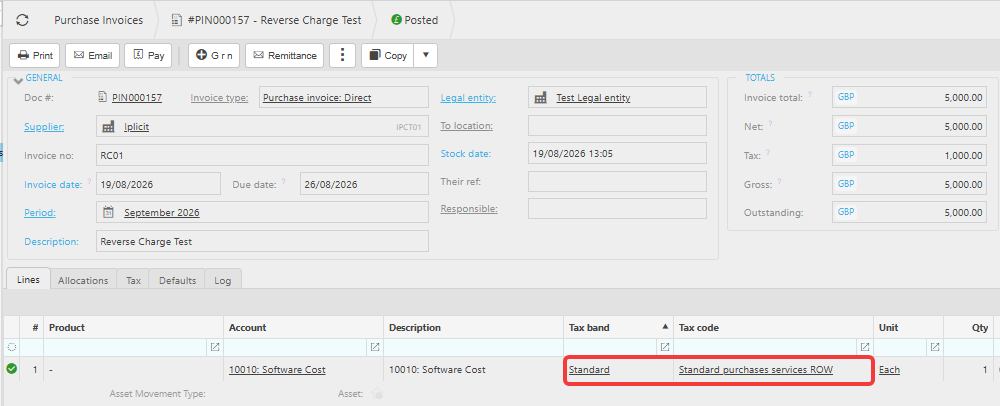
Task: Click the Description label link
Action: (51, 242)
